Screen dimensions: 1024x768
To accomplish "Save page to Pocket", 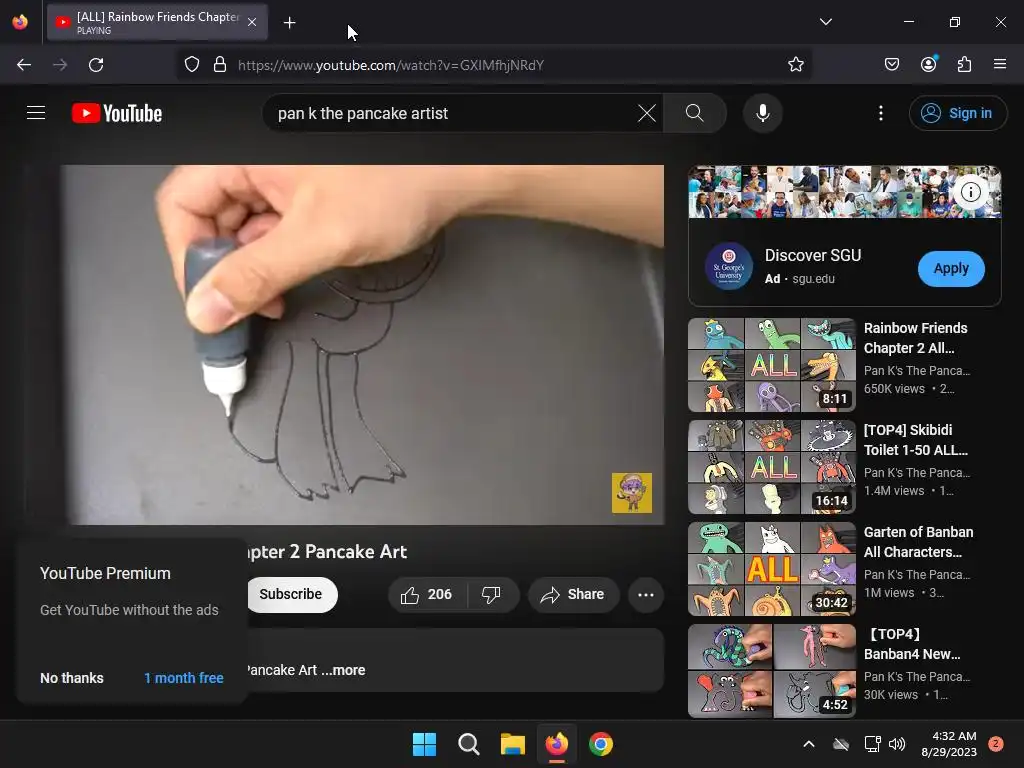I will pyautogui.click(x=891, y=65).
